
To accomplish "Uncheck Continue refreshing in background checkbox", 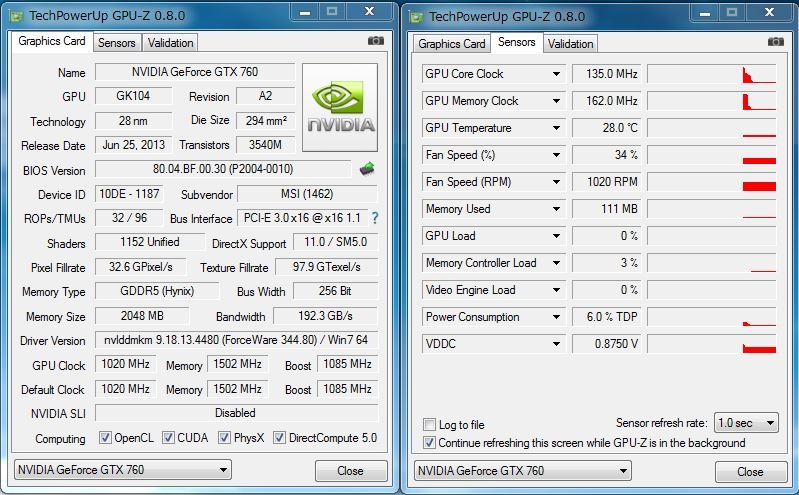I will click(x=429, y=442).
